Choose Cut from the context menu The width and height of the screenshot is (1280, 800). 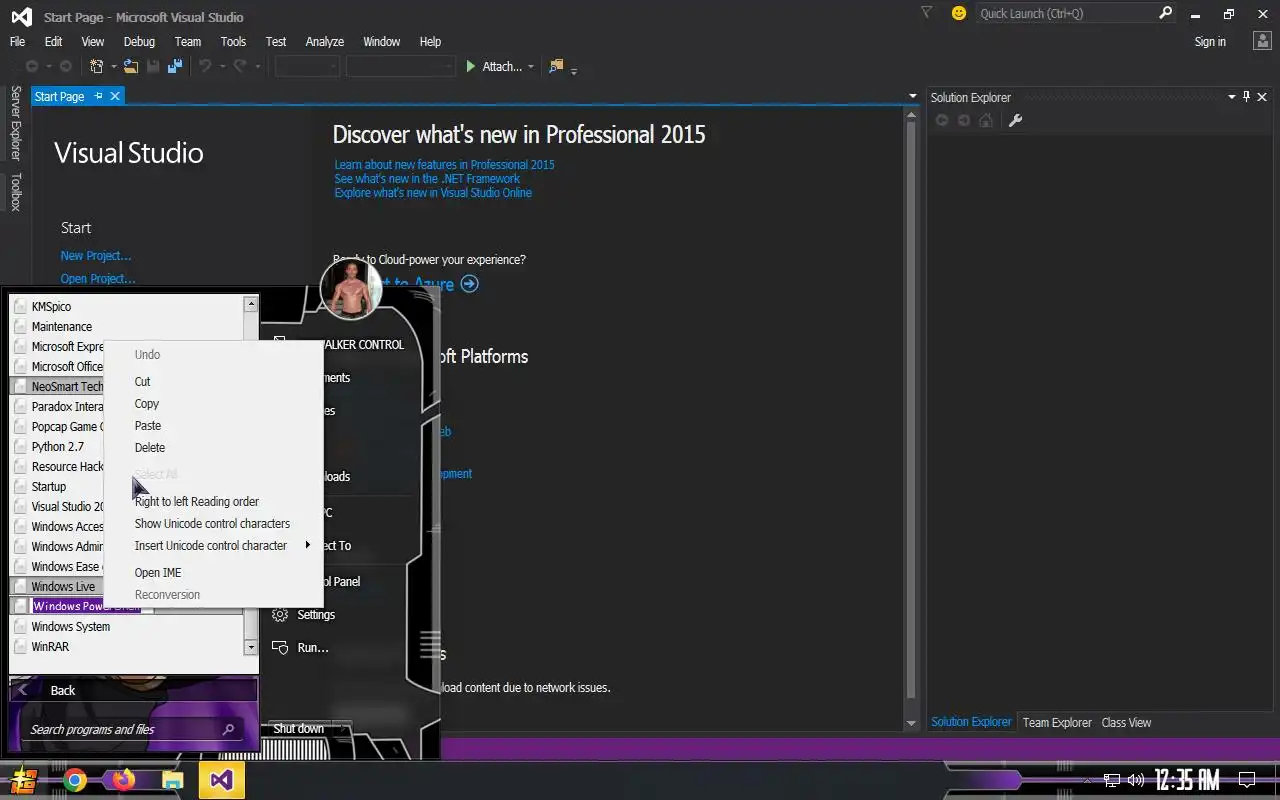pyautogui.click(x=143, y=382)
